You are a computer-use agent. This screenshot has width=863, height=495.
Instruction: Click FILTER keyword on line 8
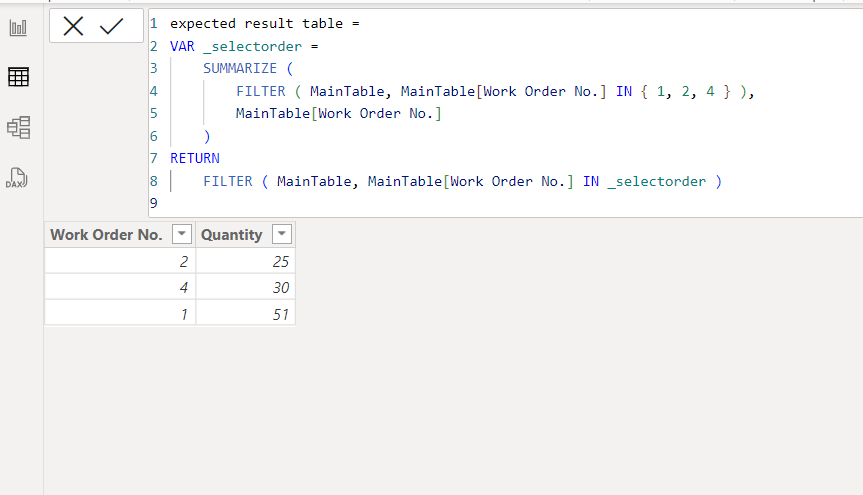tap(228, 182)
